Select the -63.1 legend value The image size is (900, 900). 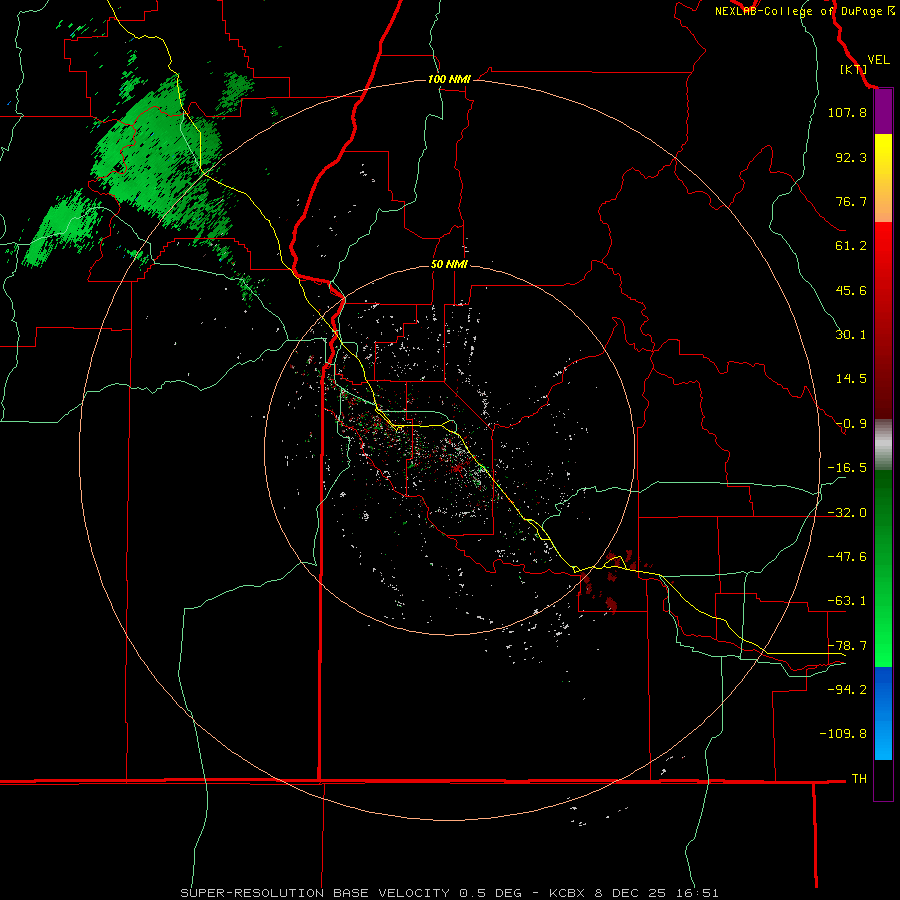(x=847, y=601)
